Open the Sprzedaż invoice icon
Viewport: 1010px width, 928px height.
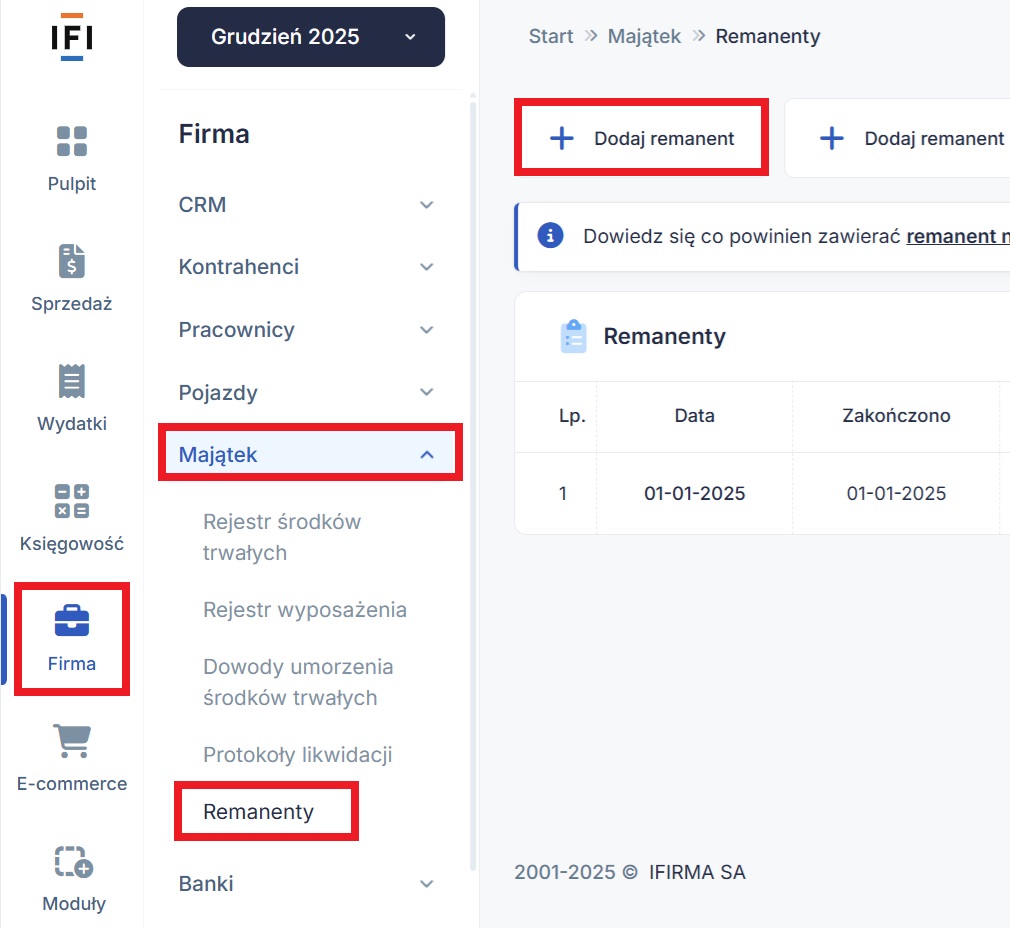[x=72, y=261]
